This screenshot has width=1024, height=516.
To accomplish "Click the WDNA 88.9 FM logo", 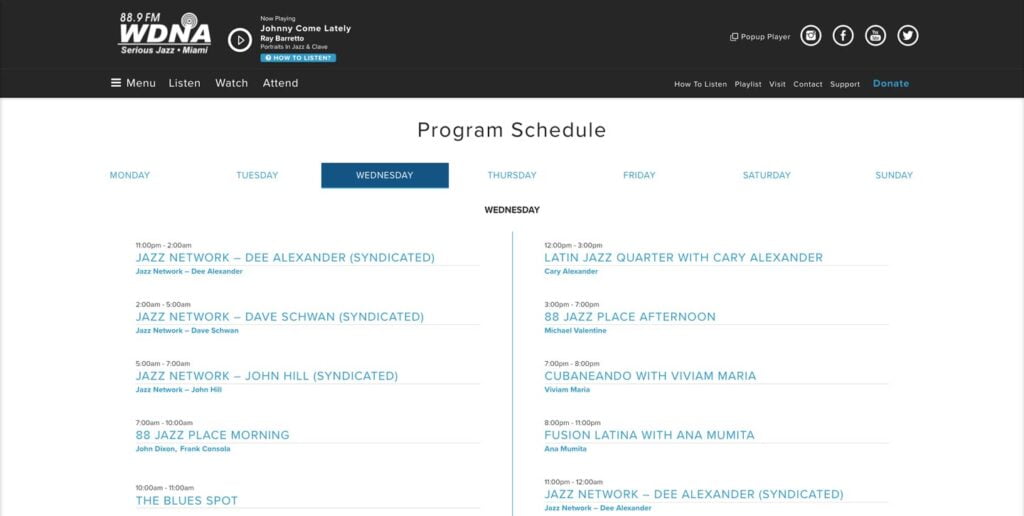I will [165, 35].
